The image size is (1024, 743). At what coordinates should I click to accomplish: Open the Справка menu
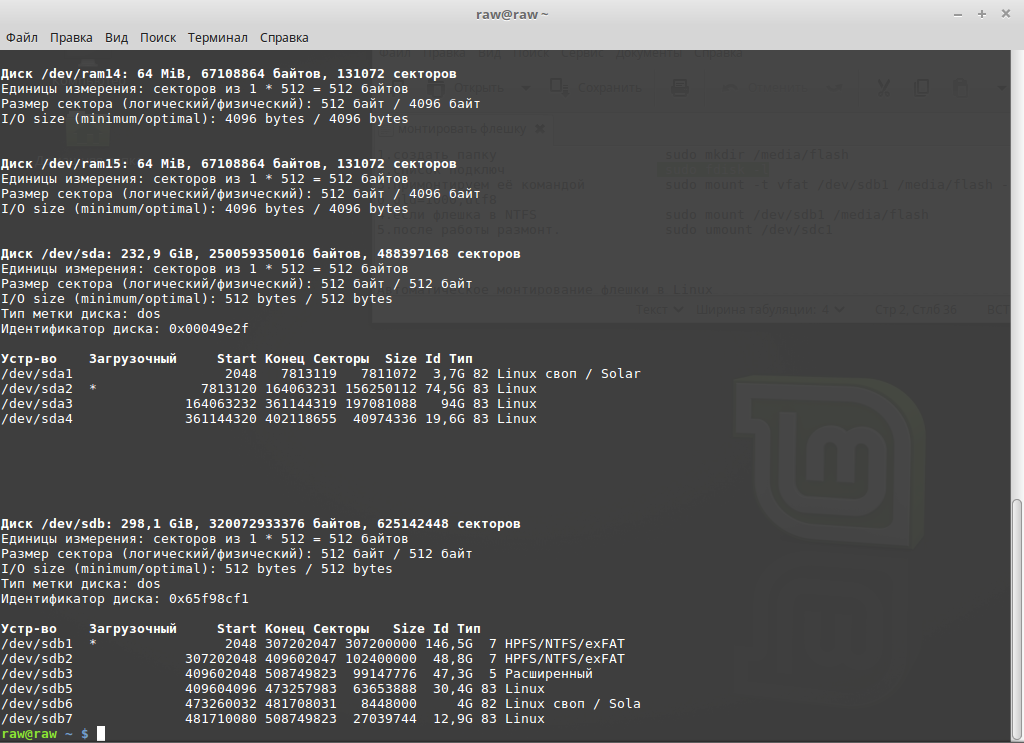pyautogui.click(x=284, y=37)
